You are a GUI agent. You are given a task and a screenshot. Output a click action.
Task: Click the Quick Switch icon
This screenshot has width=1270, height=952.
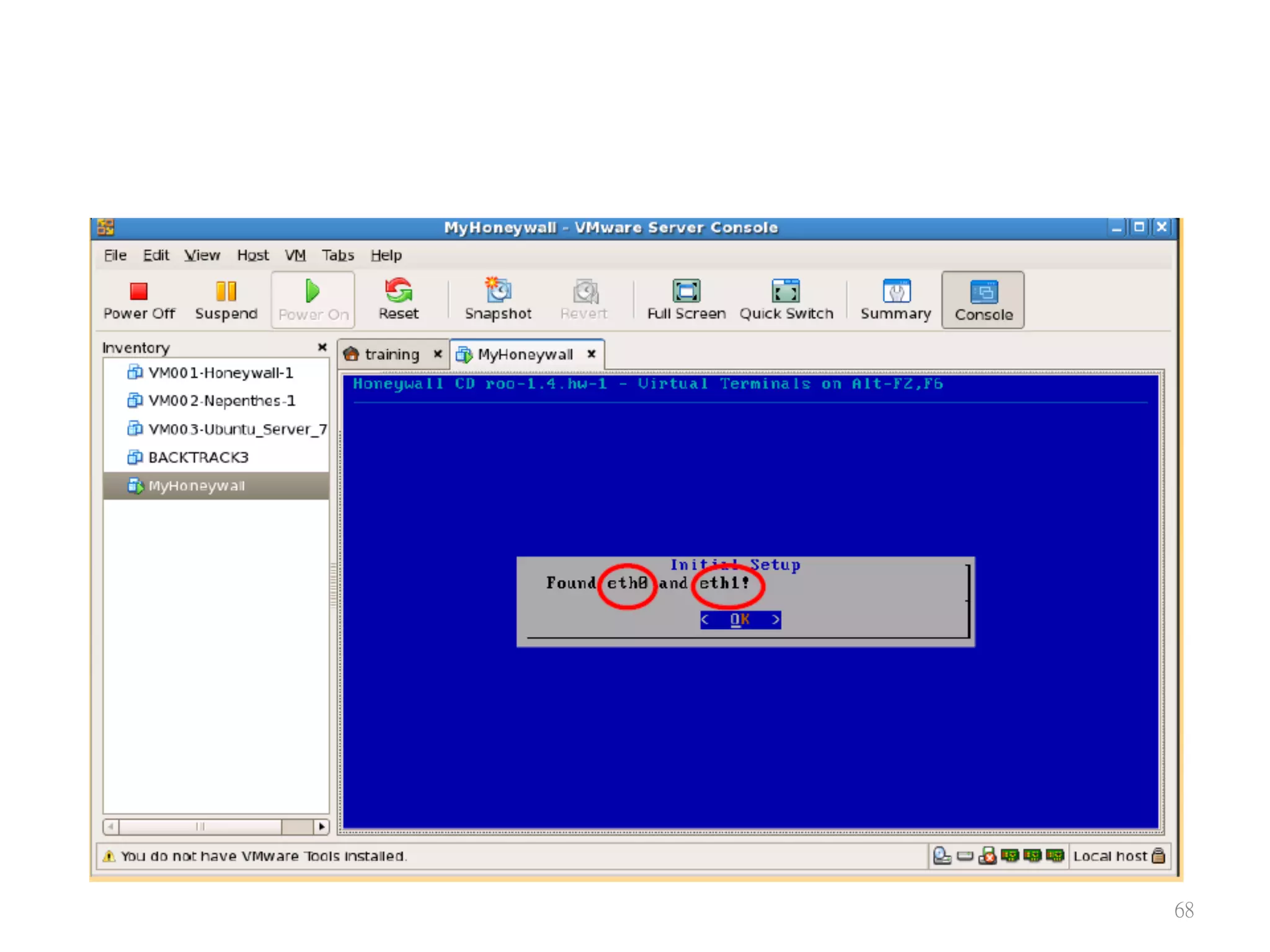[x=785, y=291]
